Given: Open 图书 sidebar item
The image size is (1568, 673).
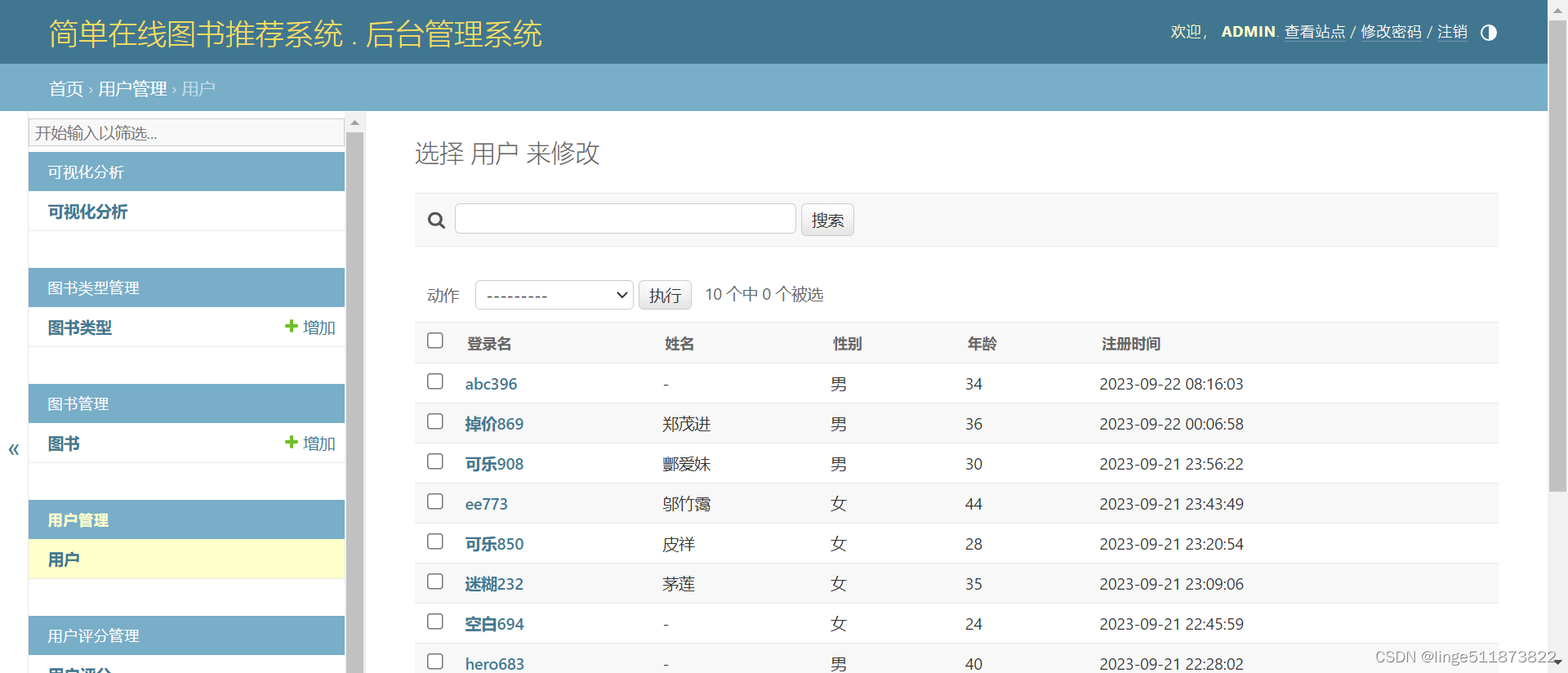Looking at the screenshot, I should [x=64, y=443].
